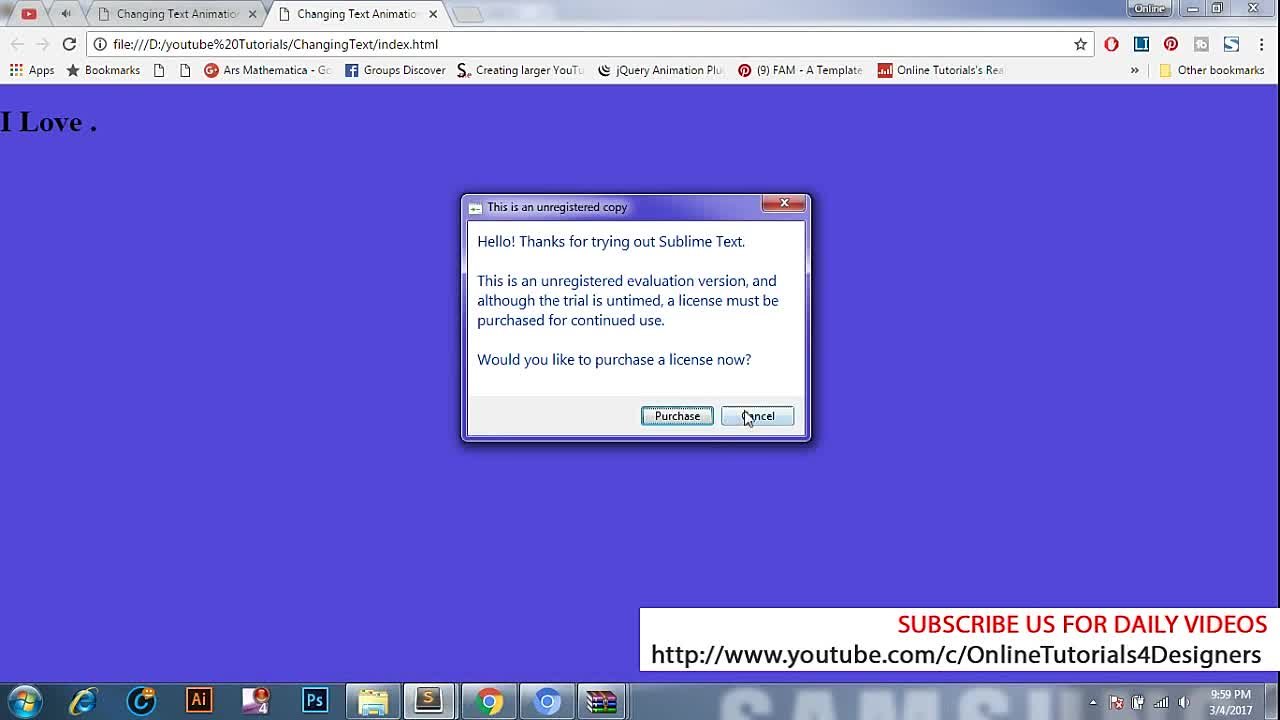
Task: Click the address bar URL field
Action: pos(590,44)
